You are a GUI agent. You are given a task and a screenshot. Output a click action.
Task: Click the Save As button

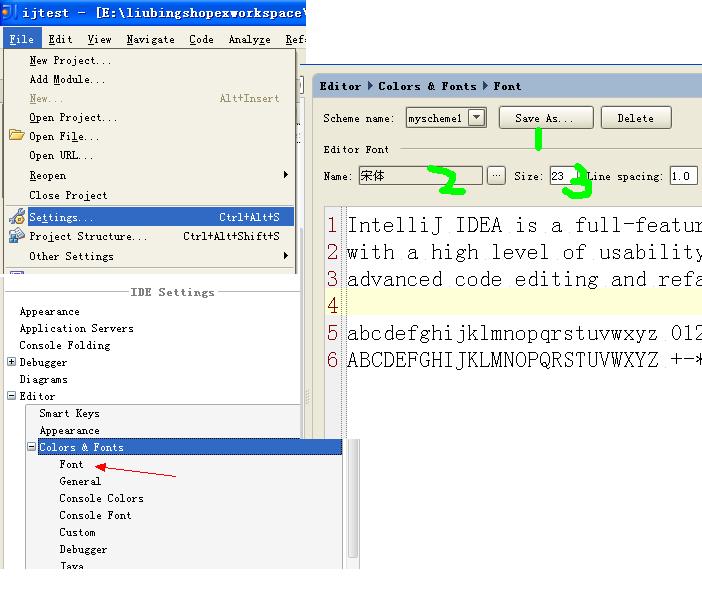[x=545, y=118]
